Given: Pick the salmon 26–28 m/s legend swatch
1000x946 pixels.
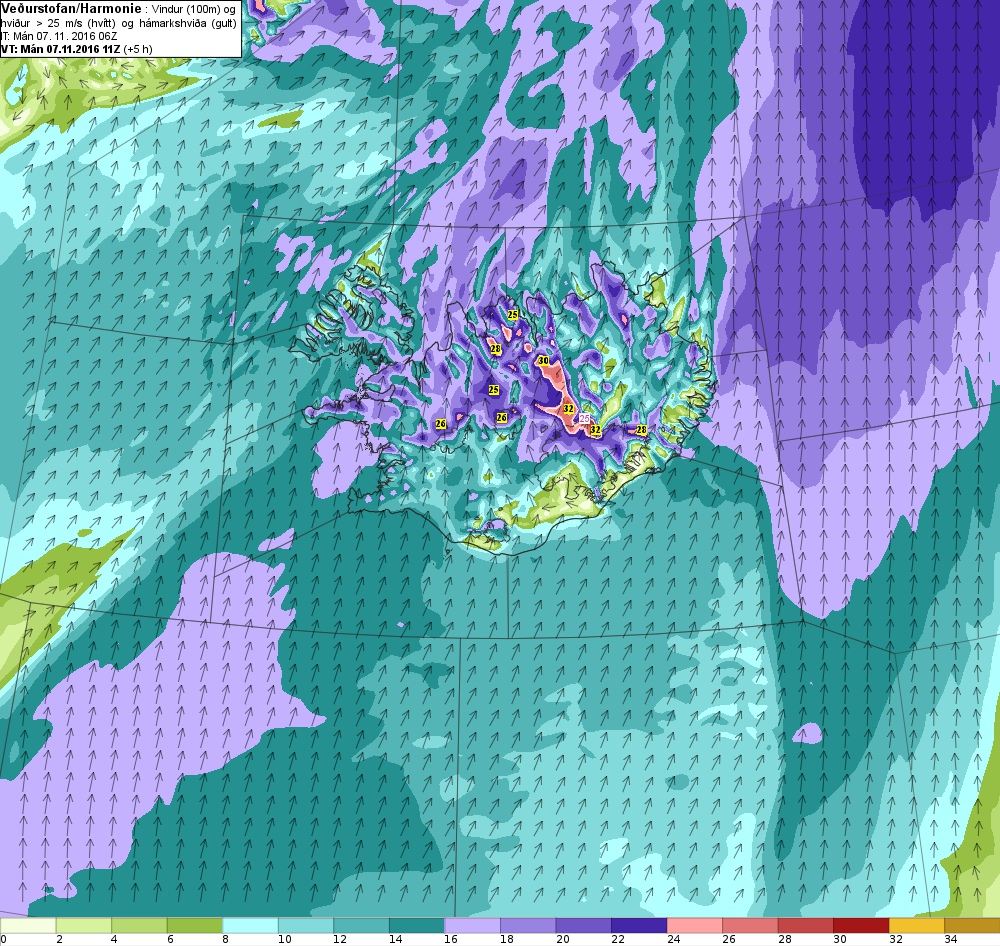Looking at the screenshot, I should click(749, 925).
